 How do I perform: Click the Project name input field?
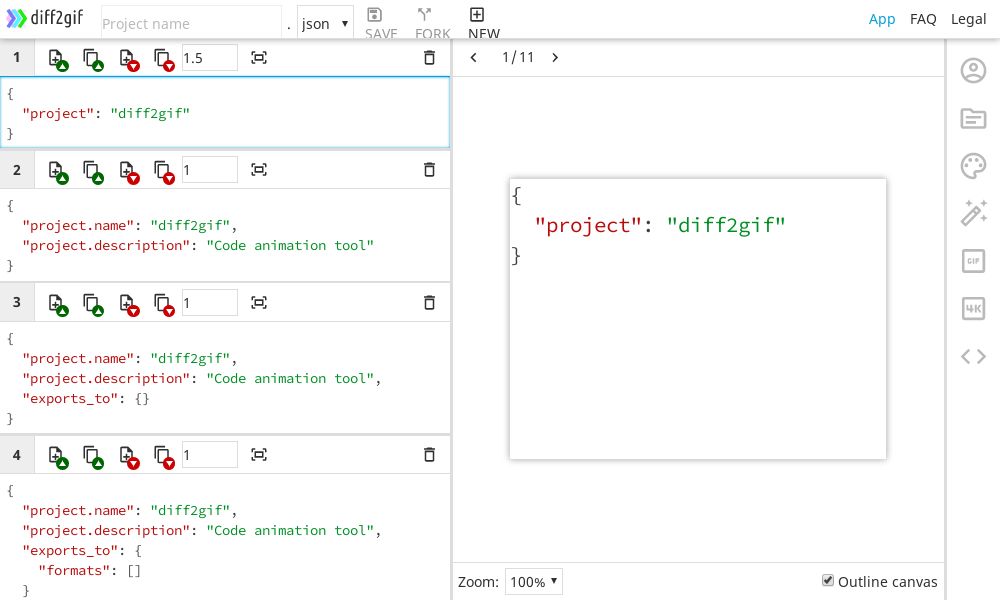[190, 23]
